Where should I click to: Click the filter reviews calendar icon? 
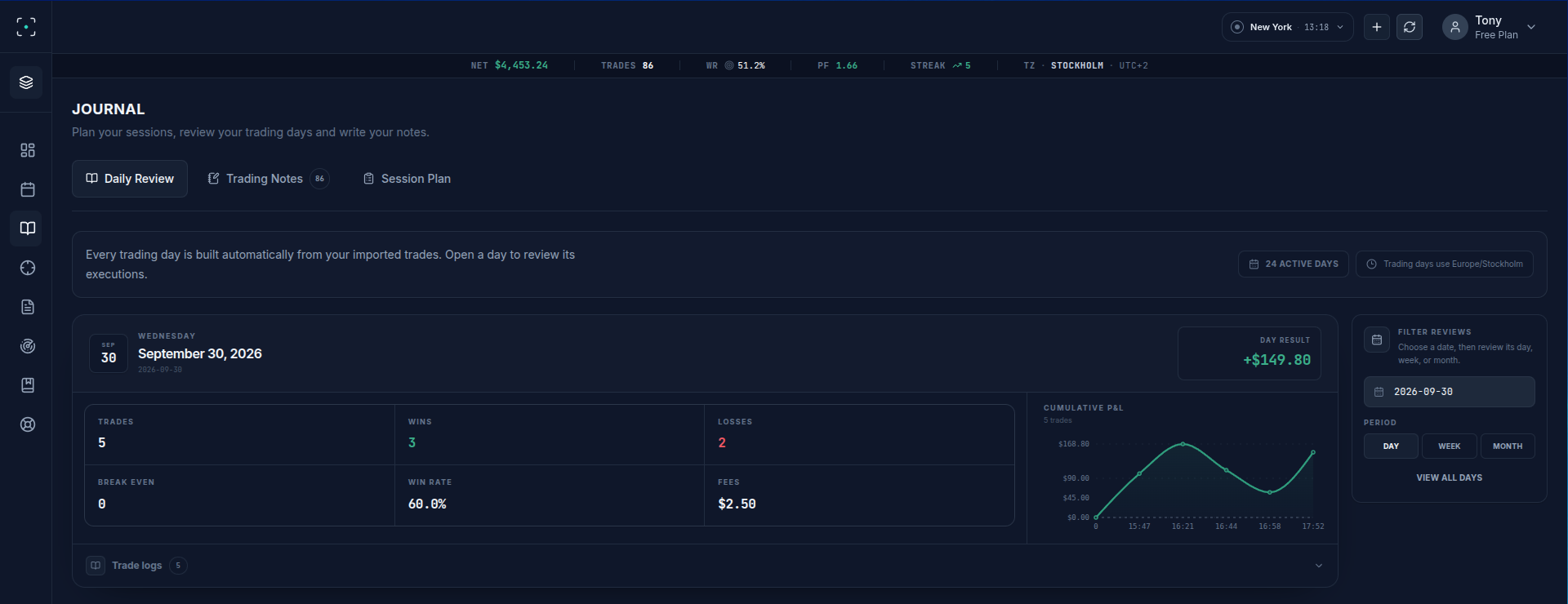(1377, 340)
